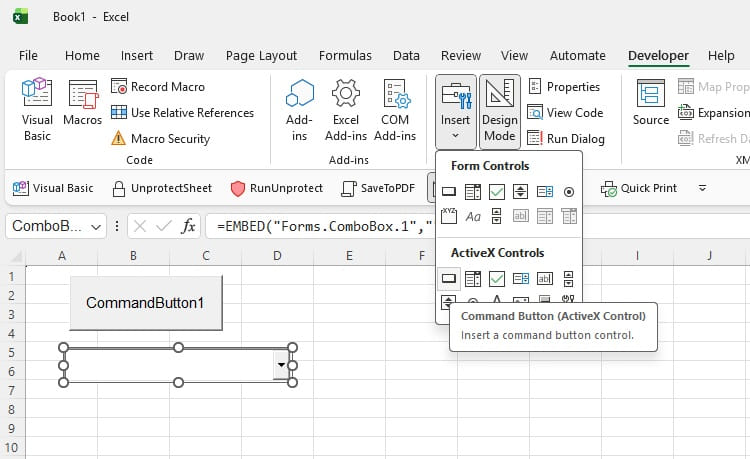Collapse the Insert controls dropdown

(x=455, y=111)
